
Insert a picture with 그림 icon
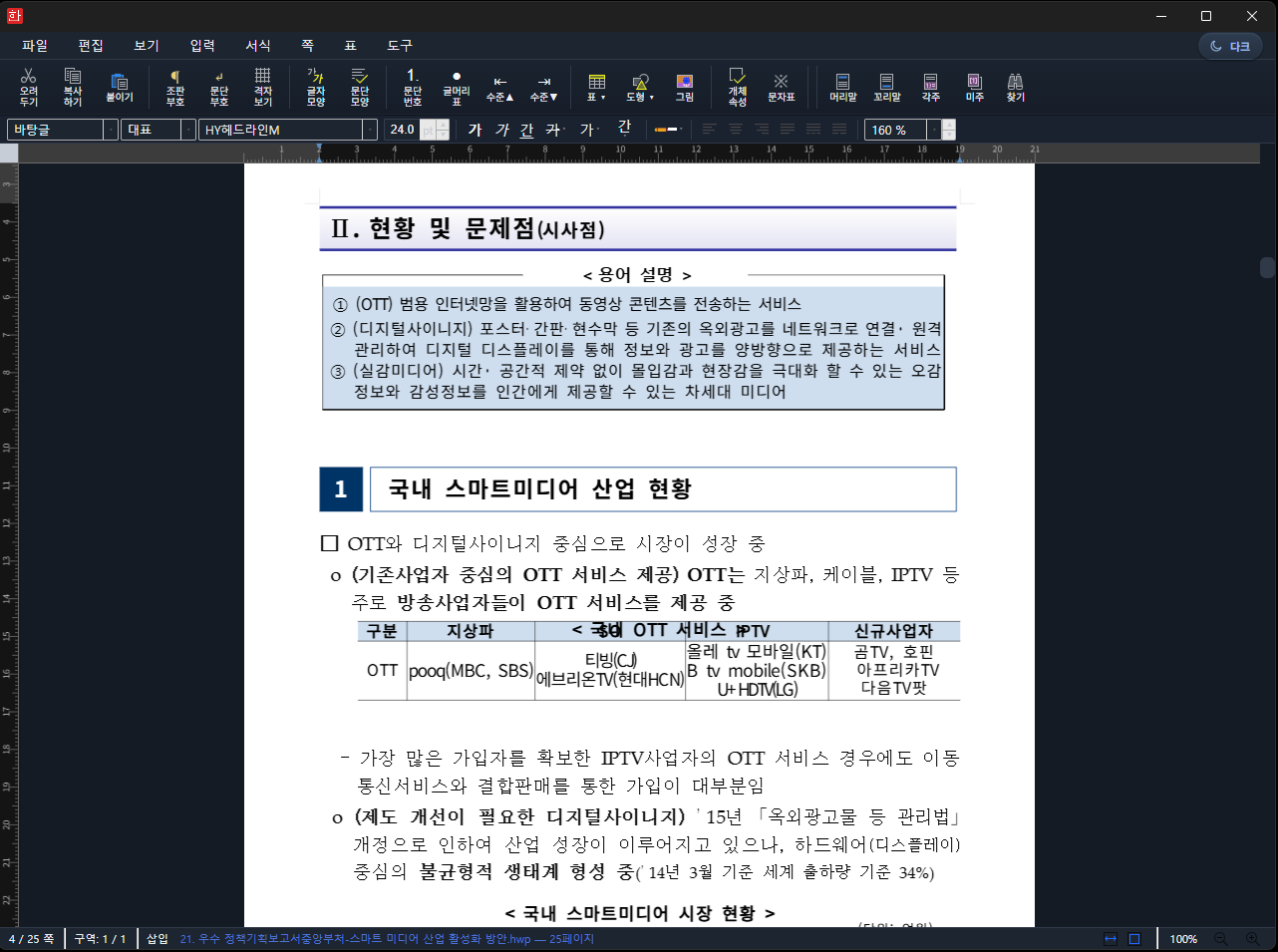685,87
